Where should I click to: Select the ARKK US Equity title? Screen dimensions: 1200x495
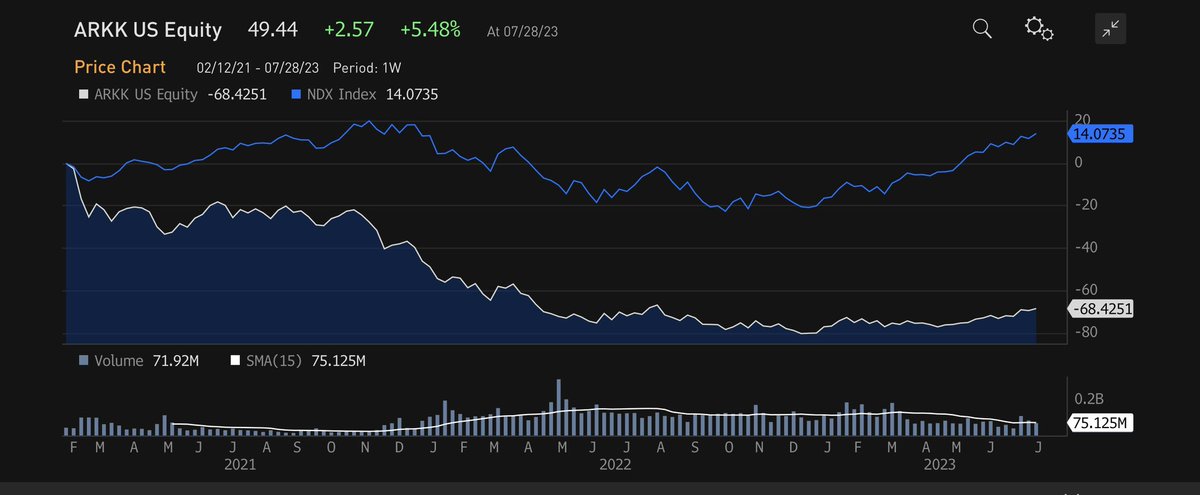coord(148,30)
